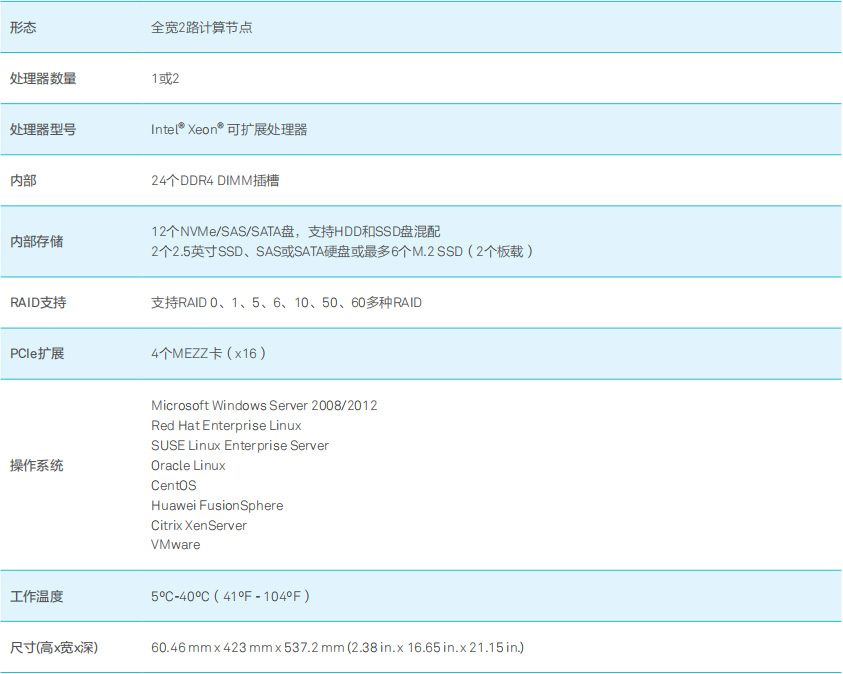Click Microsoft Windows Server 2008/2012 entry

tap(264, 405)
